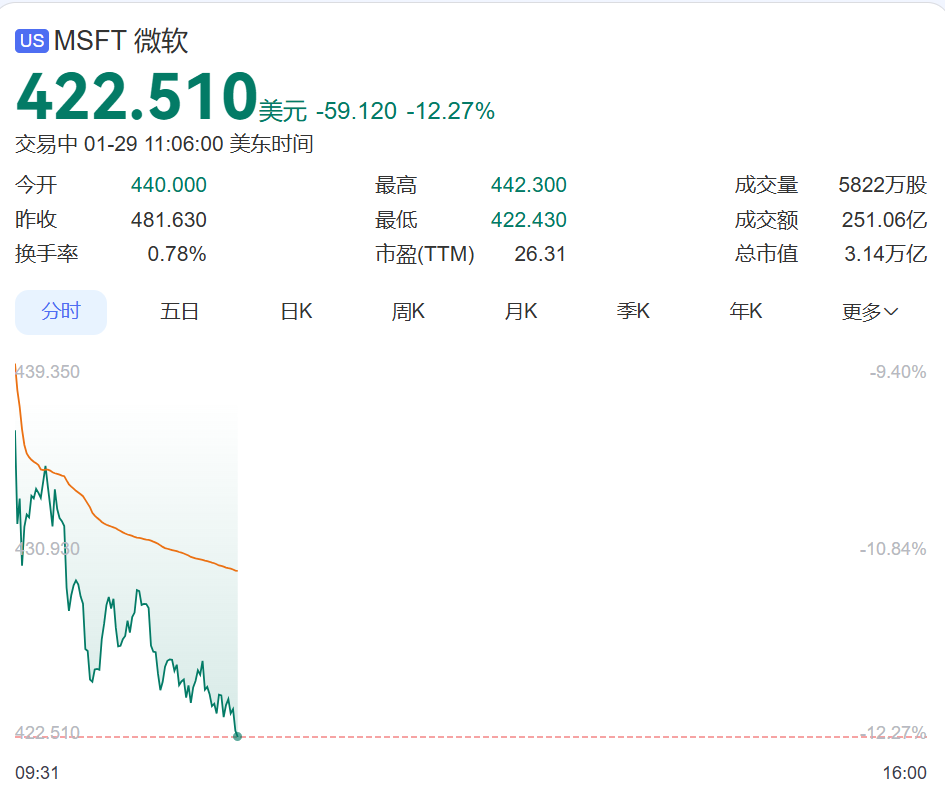Click the 成交额 value 251.06亿

point(884,219)
